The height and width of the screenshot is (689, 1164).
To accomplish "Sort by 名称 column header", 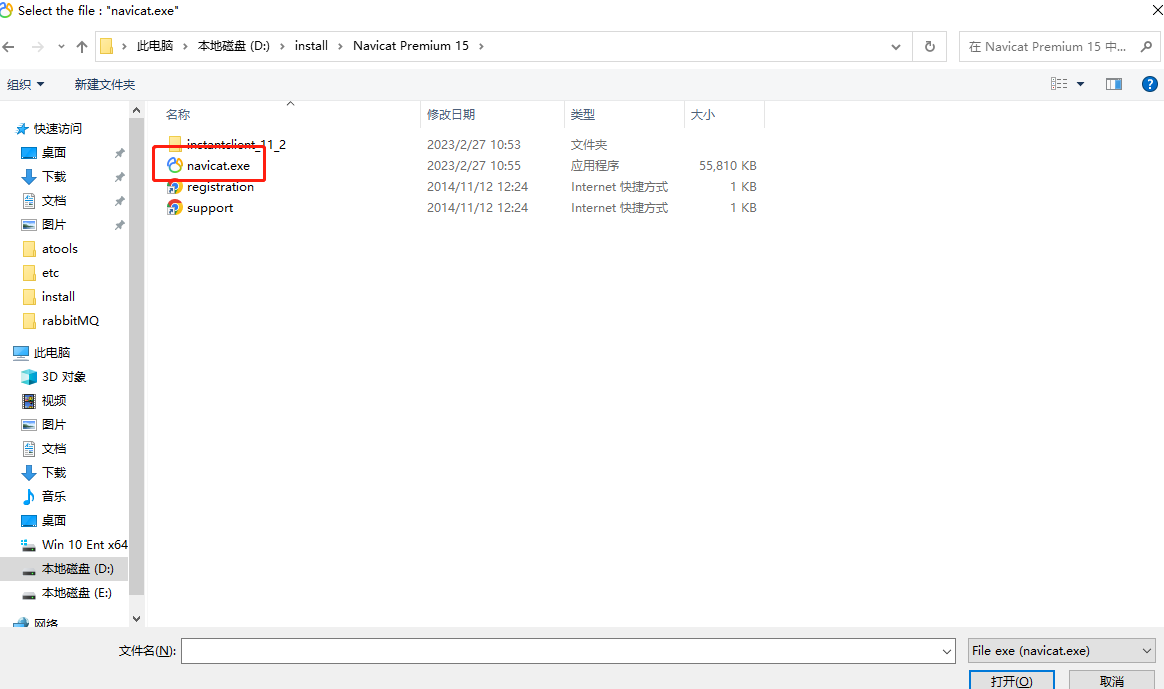I will (x=178, y=114).
